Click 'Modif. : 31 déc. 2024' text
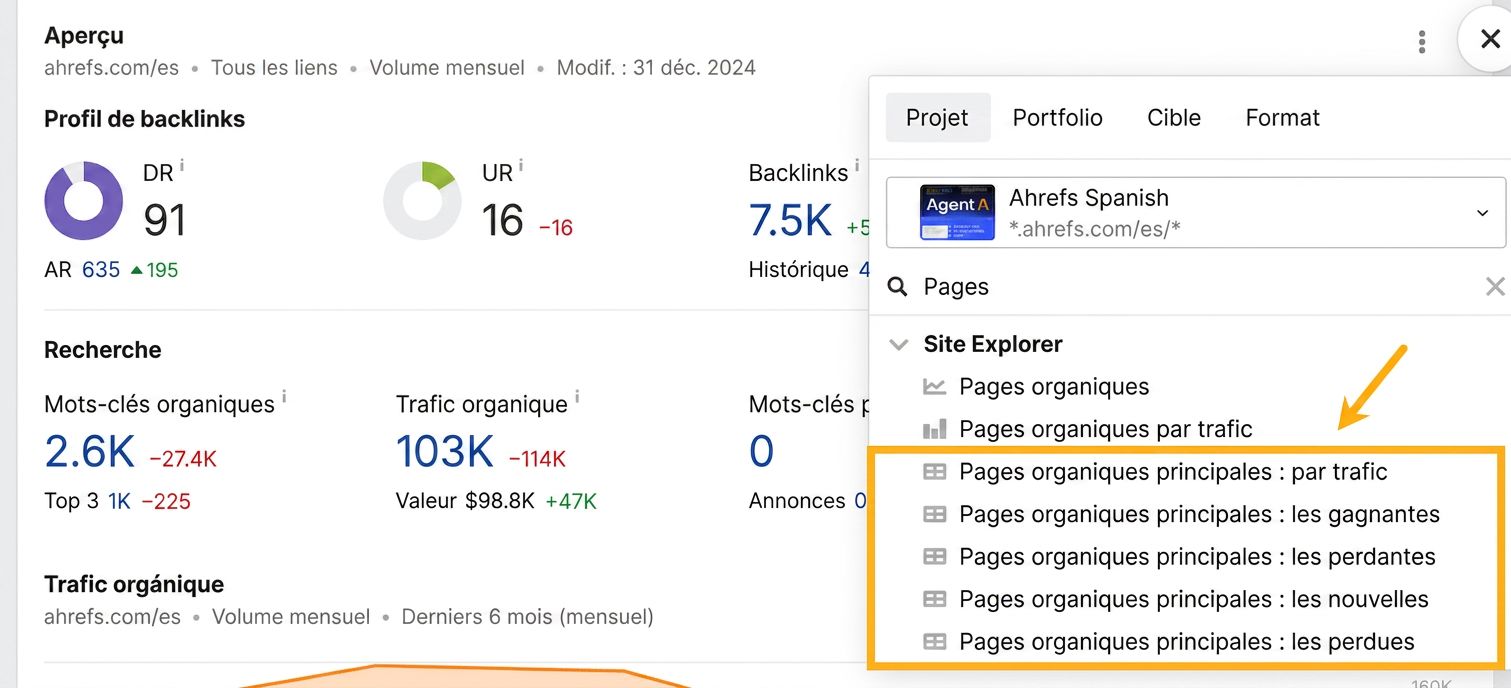This screenshot has height=688, width=1511. [656, 68]
